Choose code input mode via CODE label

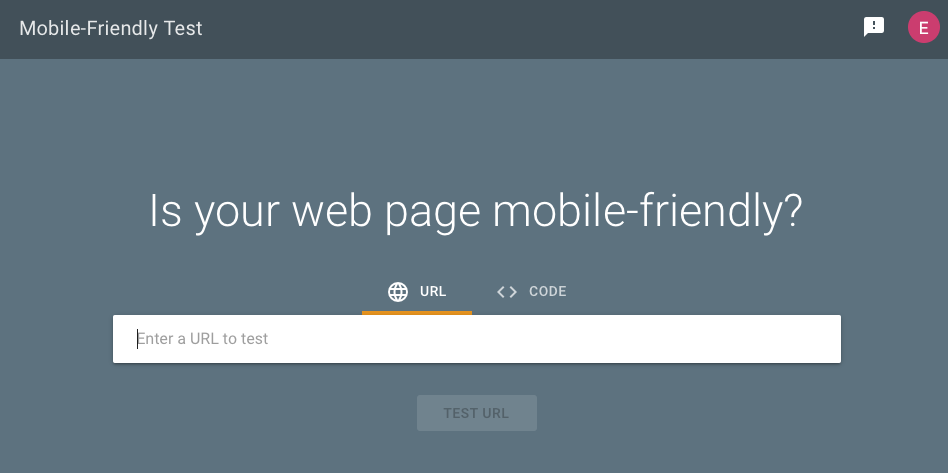(x=548, y=292)
